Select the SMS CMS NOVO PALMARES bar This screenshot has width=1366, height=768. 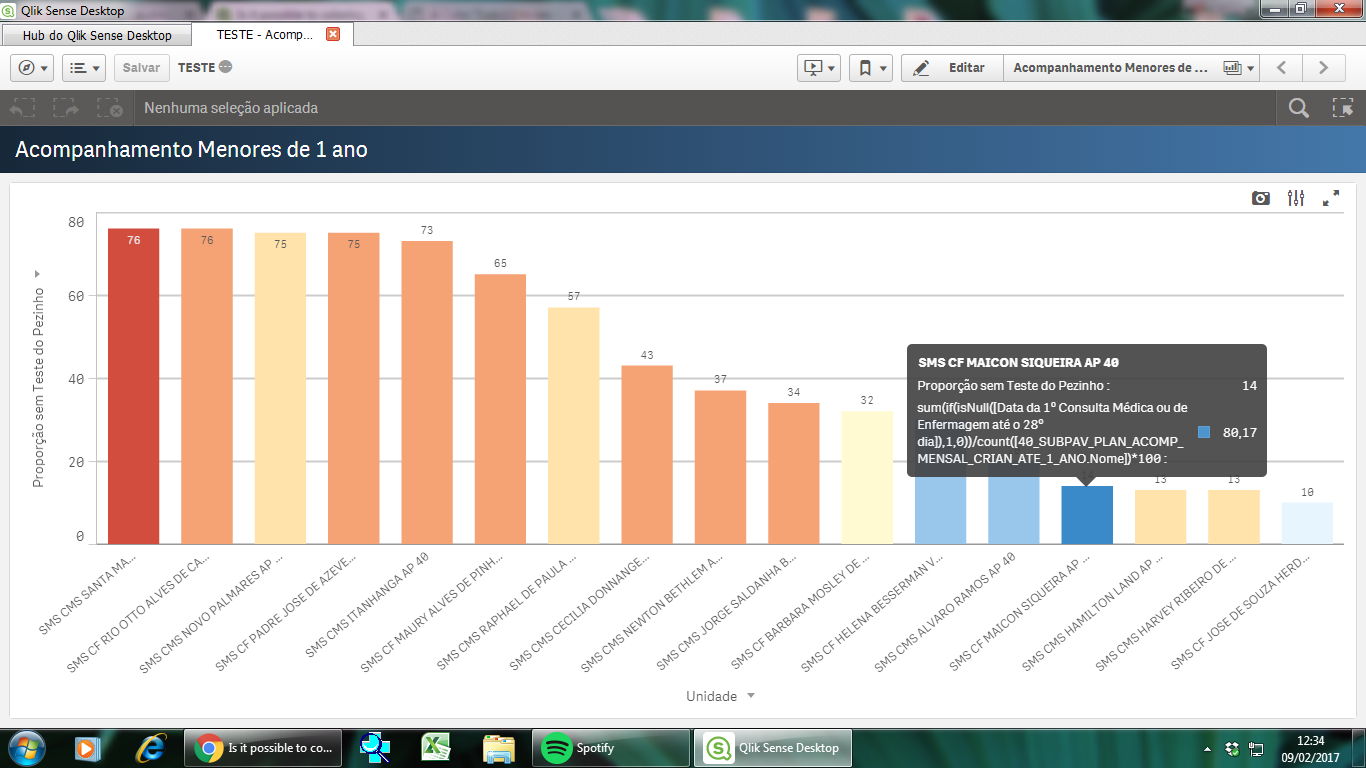(280, 388)
